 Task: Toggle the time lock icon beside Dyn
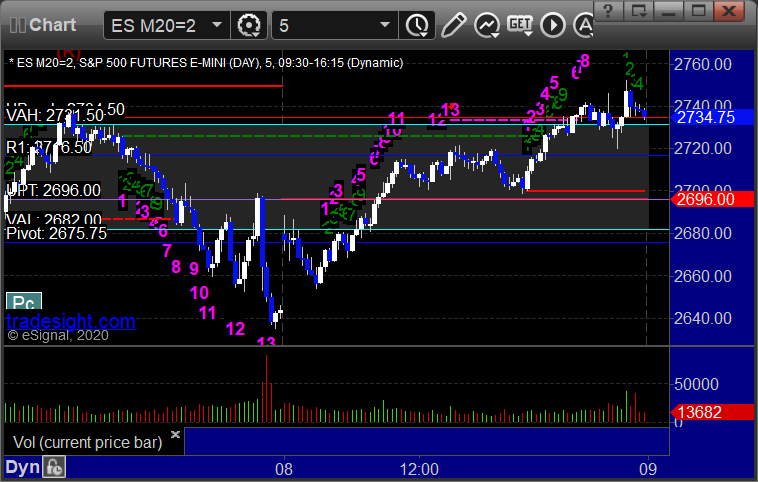54,467
